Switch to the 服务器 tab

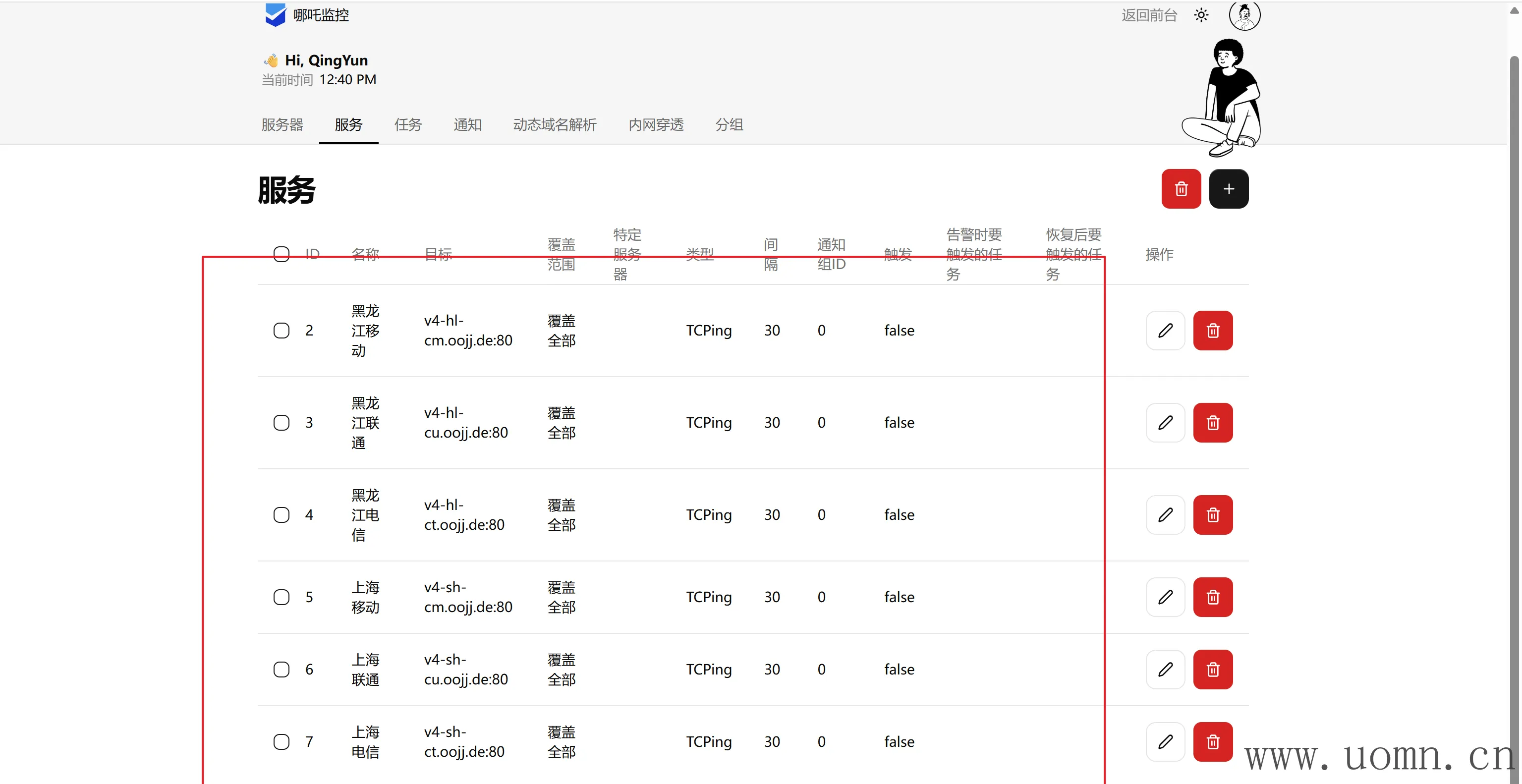(282, 125)
